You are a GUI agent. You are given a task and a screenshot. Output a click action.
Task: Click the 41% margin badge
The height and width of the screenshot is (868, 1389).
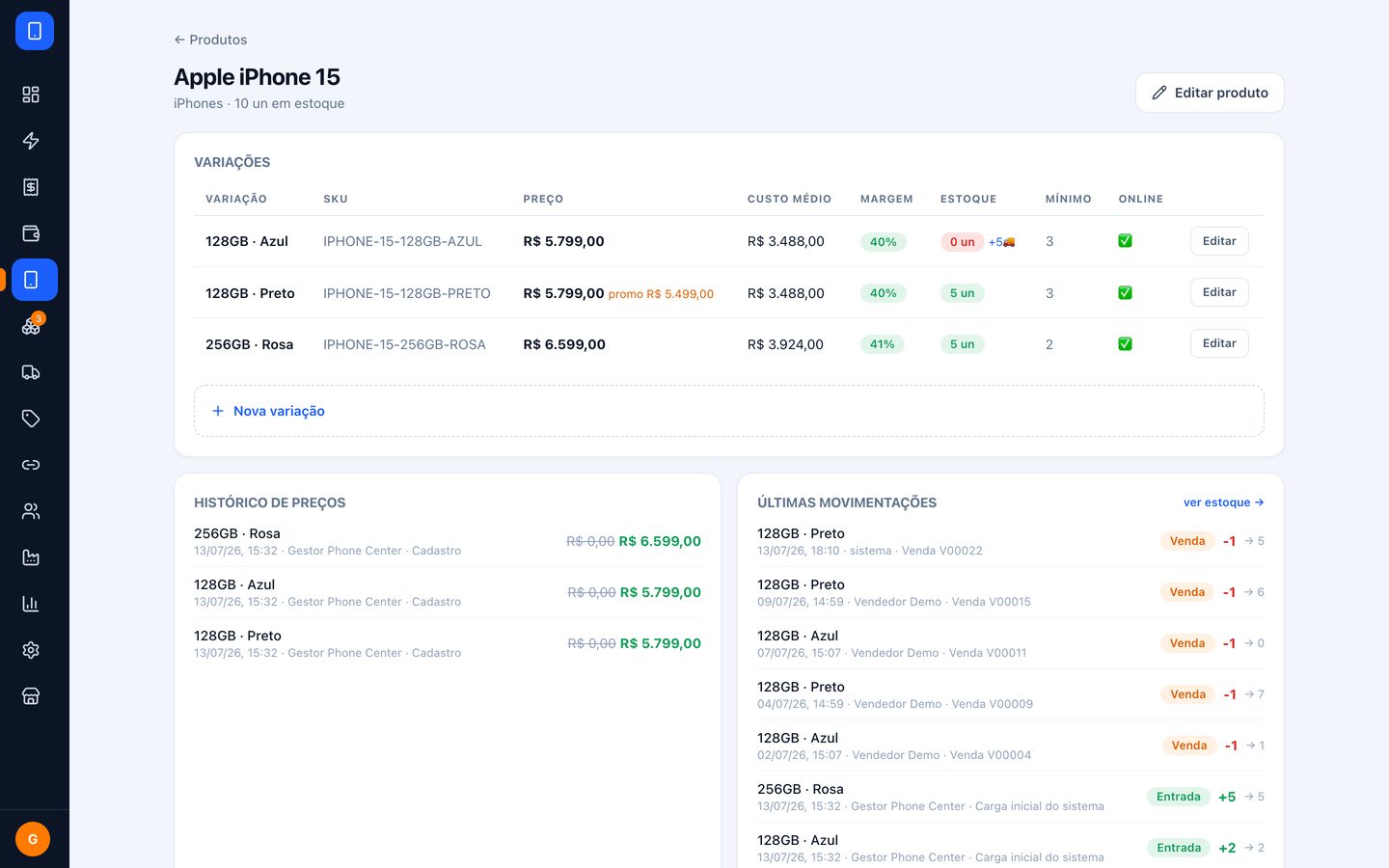(x=882, y=344)
